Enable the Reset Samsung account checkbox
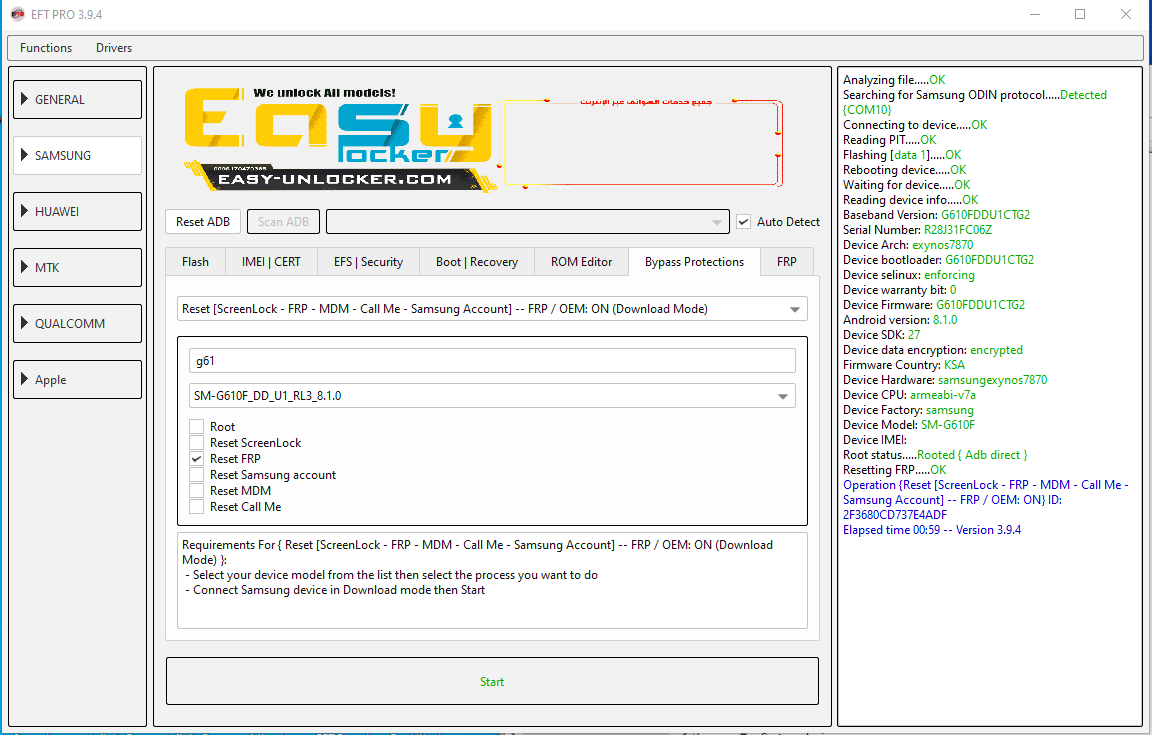This screenshot has height=735, width=1152. pos(196,475)
